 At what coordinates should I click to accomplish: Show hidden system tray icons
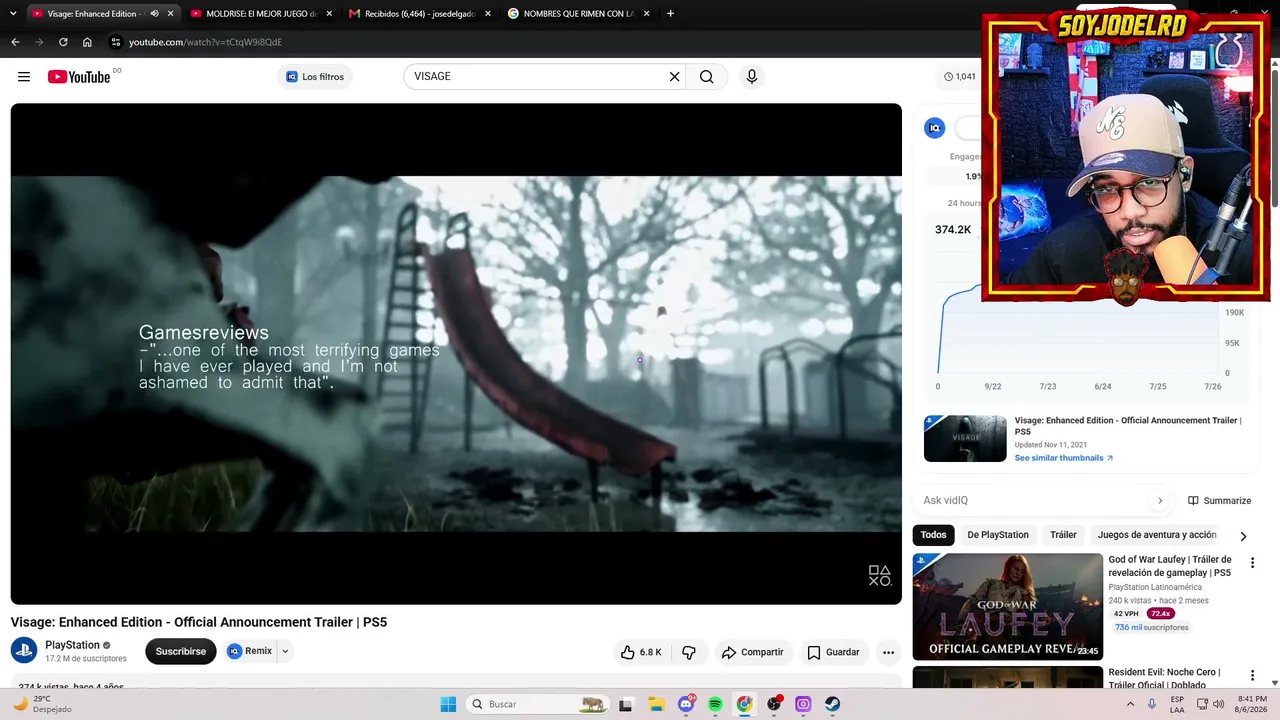tap(1130, 704)
